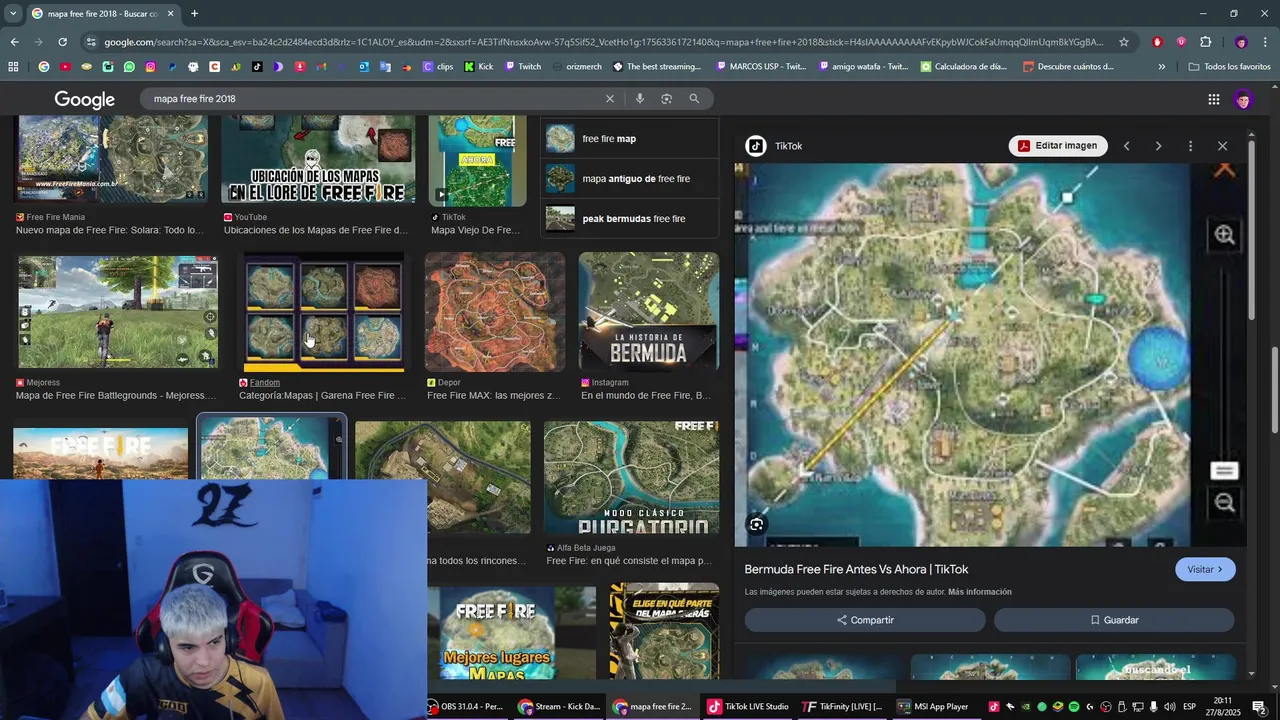Open the Modo Clásico Purgatorio thumbnail
Image resolution: width=1280 pixels, height=720 pixels.
click(631, 478)
